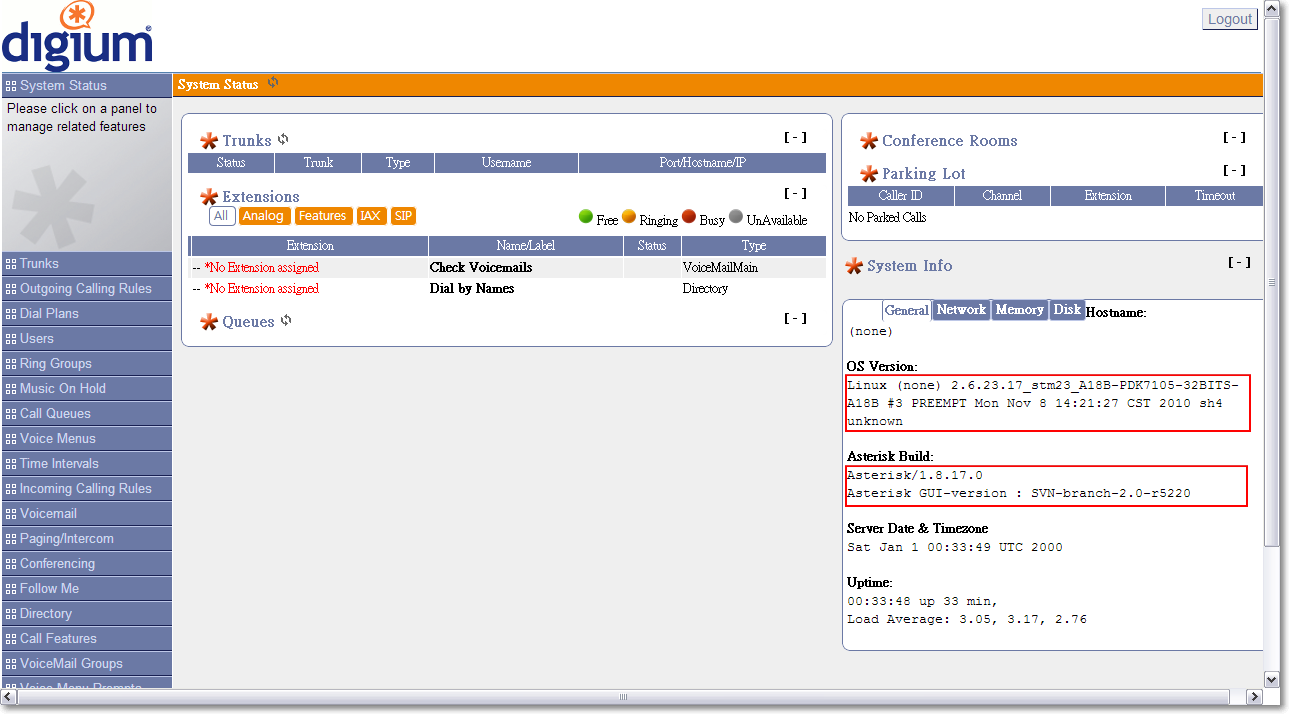Collapse the Trunks panel
The height and width of the screenshot is (714, 1289).
click(x=795, y=138)
